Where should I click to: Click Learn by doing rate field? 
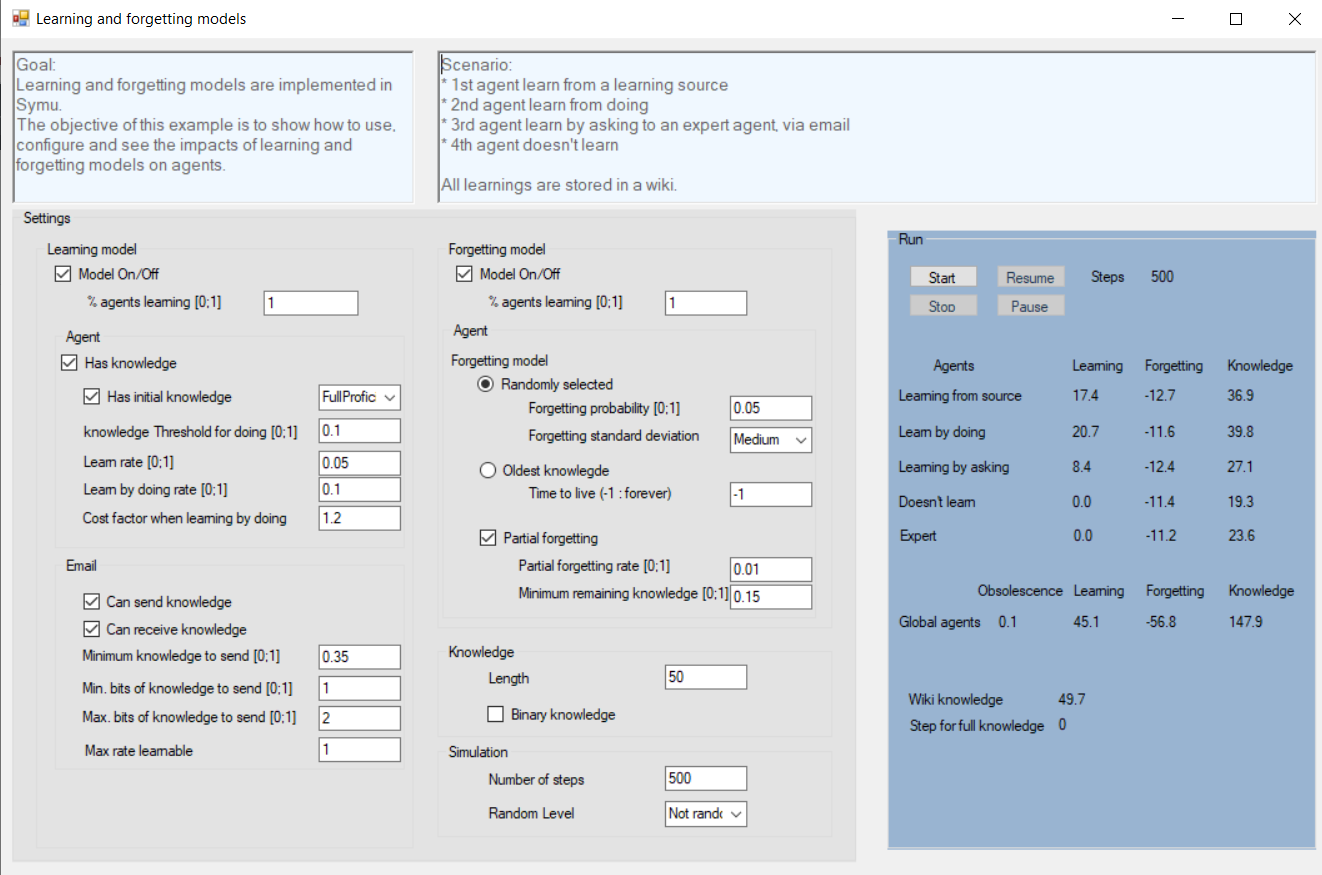(x=360, y=490)
